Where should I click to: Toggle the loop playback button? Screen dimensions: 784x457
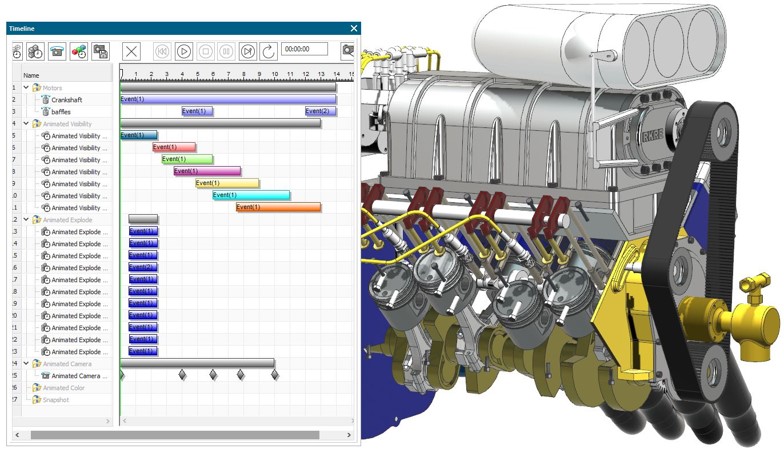[x=268, y=50]
